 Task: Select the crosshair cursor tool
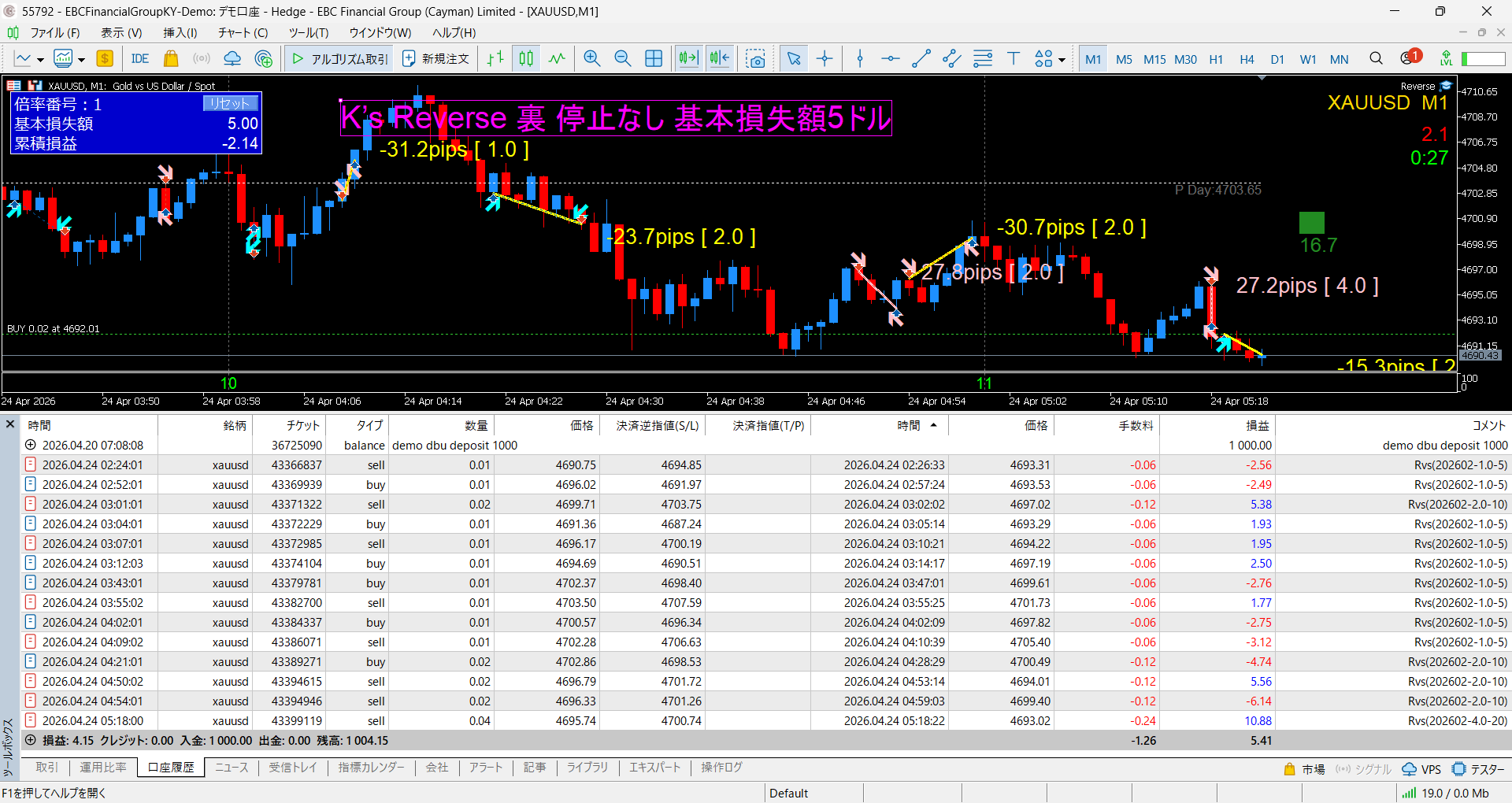pos(825,59)
